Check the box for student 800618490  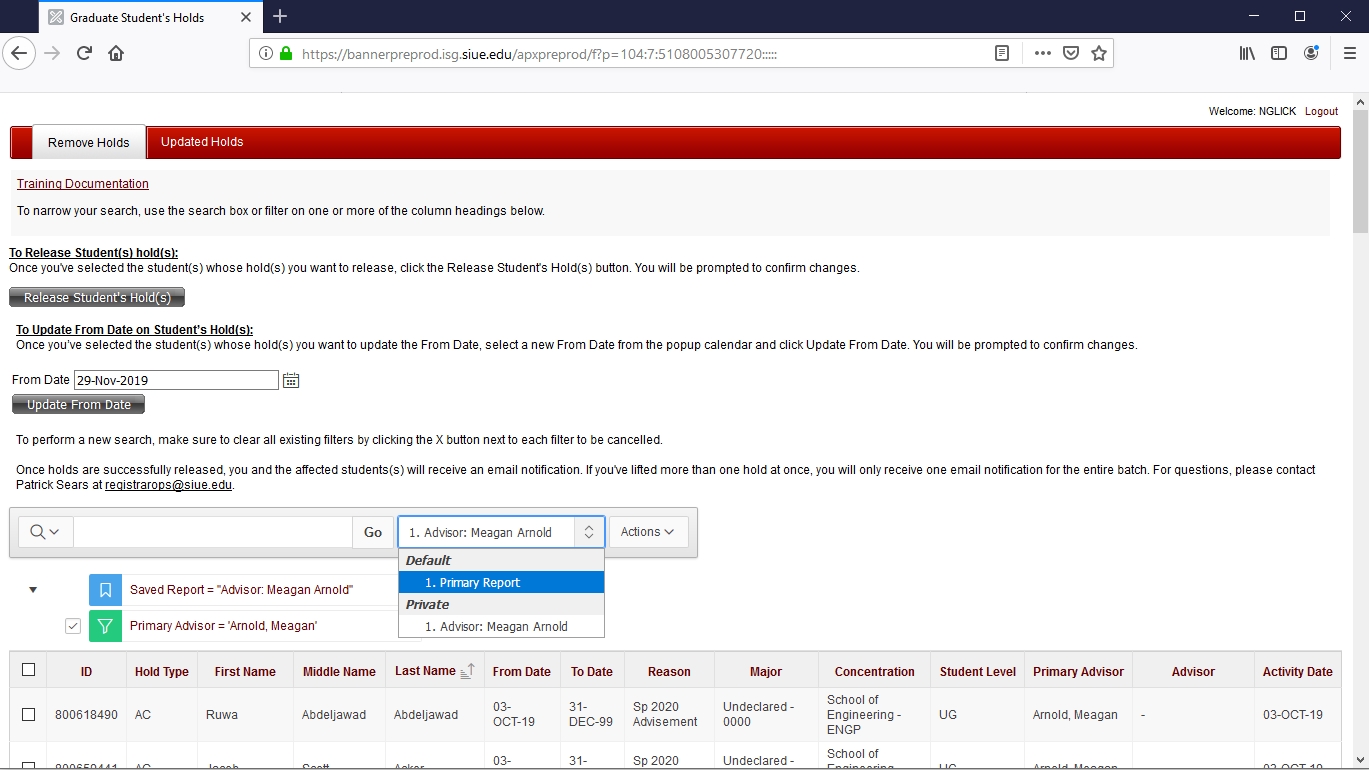pyautogui.click(x=28, y=714)
